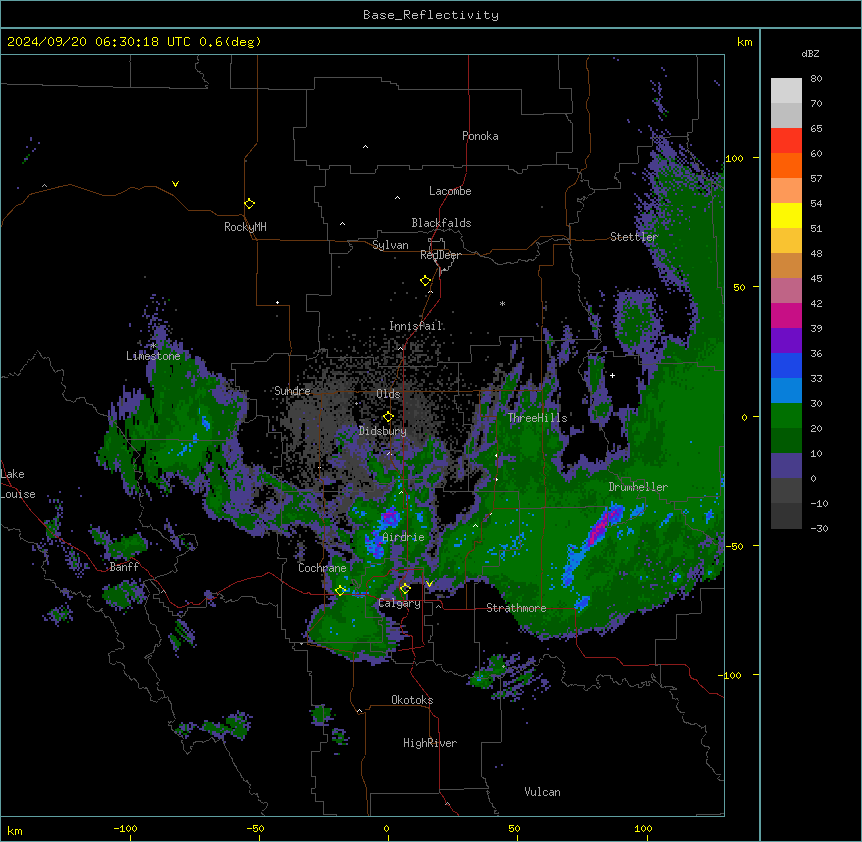Select the pink-mauve 42-45 dBZ legend band
The height and width of the screenshot is (842, 862).
pos(786,291)
